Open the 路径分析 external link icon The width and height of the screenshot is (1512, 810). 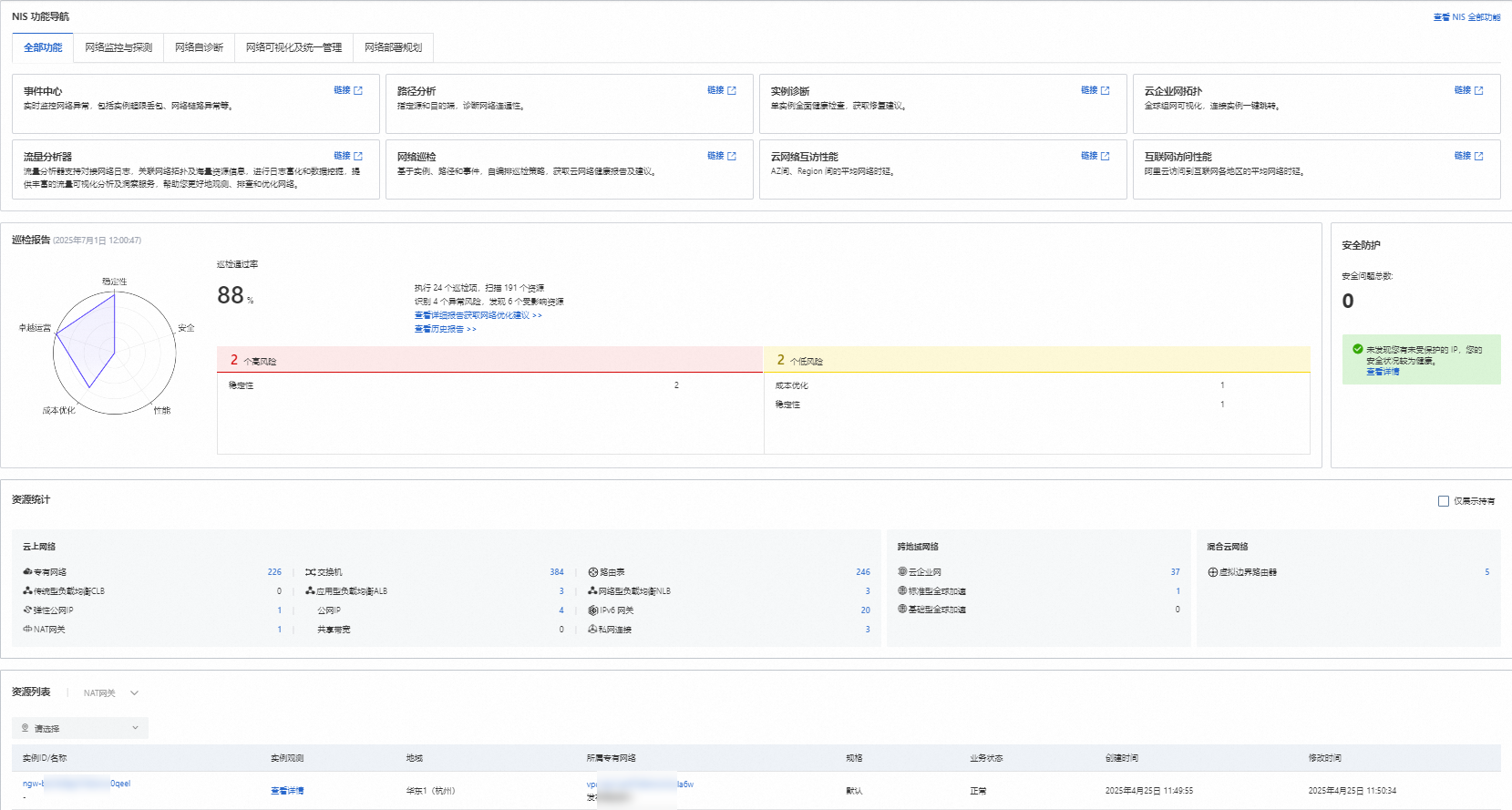(732, 90)
